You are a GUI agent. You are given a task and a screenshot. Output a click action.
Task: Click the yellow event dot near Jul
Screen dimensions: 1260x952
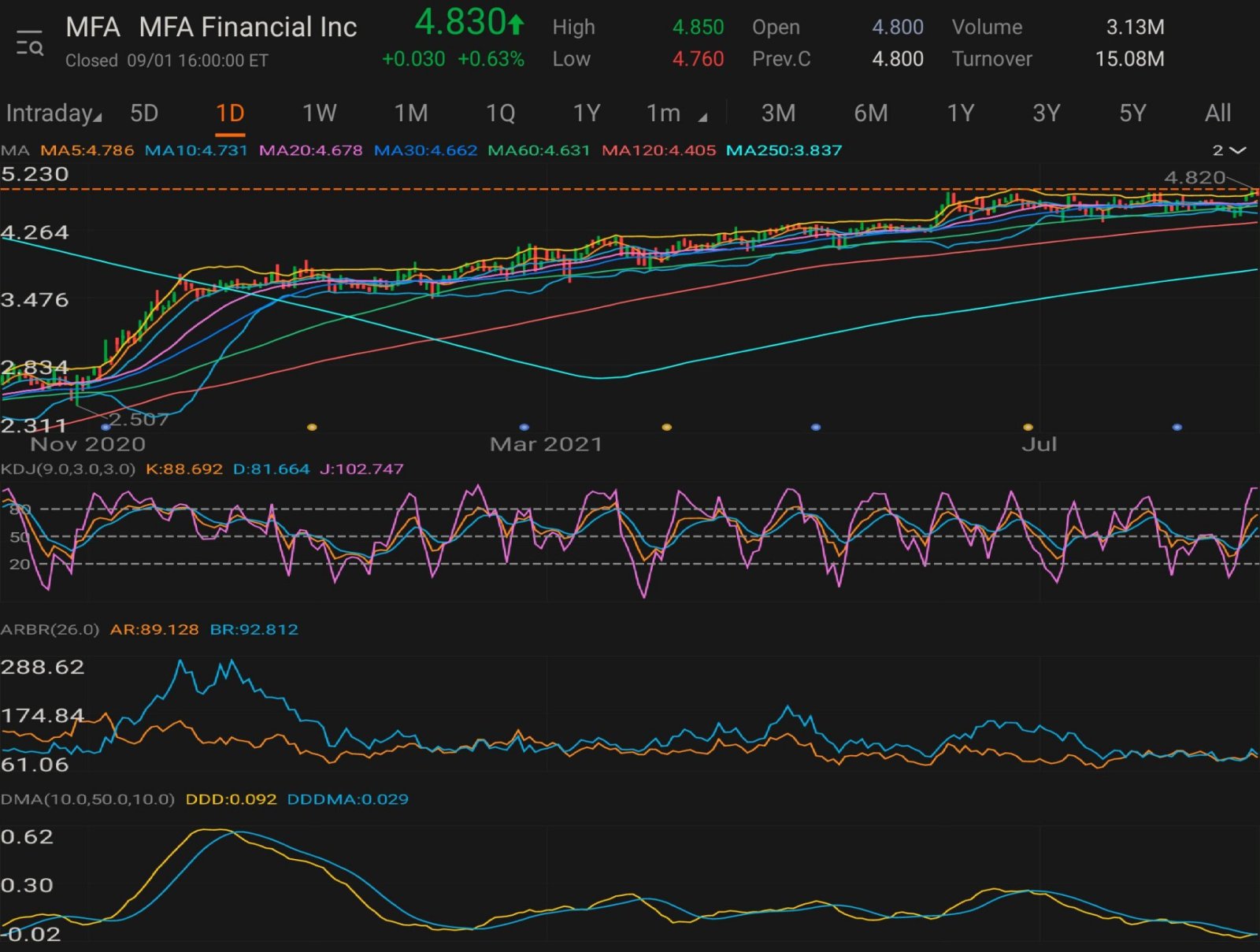[1028, 427]
